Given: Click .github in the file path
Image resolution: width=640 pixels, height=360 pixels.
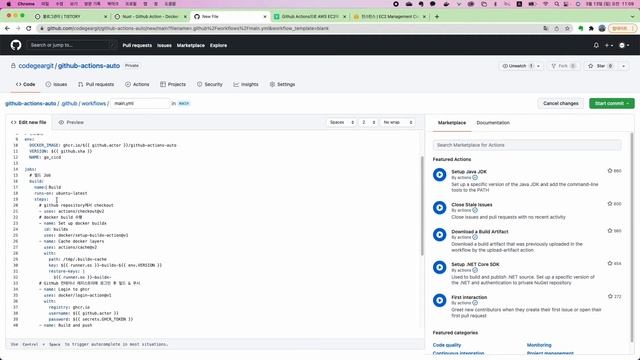Looking at the screenshot, I should pos(69,103).
